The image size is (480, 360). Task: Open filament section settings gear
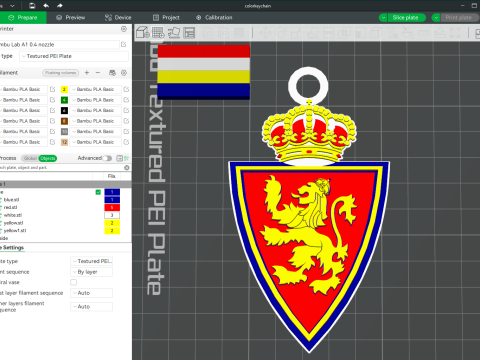click(124, 73)
